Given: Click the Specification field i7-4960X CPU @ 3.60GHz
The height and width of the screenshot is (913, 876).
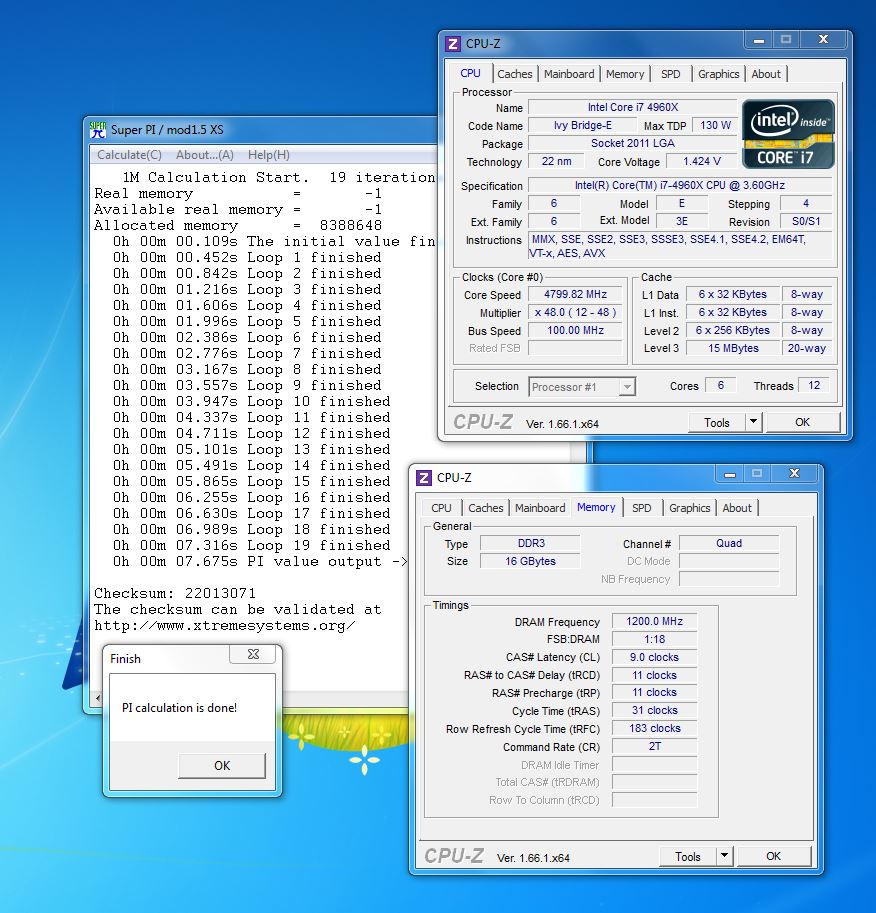Looking at the screenshot, I should pyautogui.click(x=679, y=185).
